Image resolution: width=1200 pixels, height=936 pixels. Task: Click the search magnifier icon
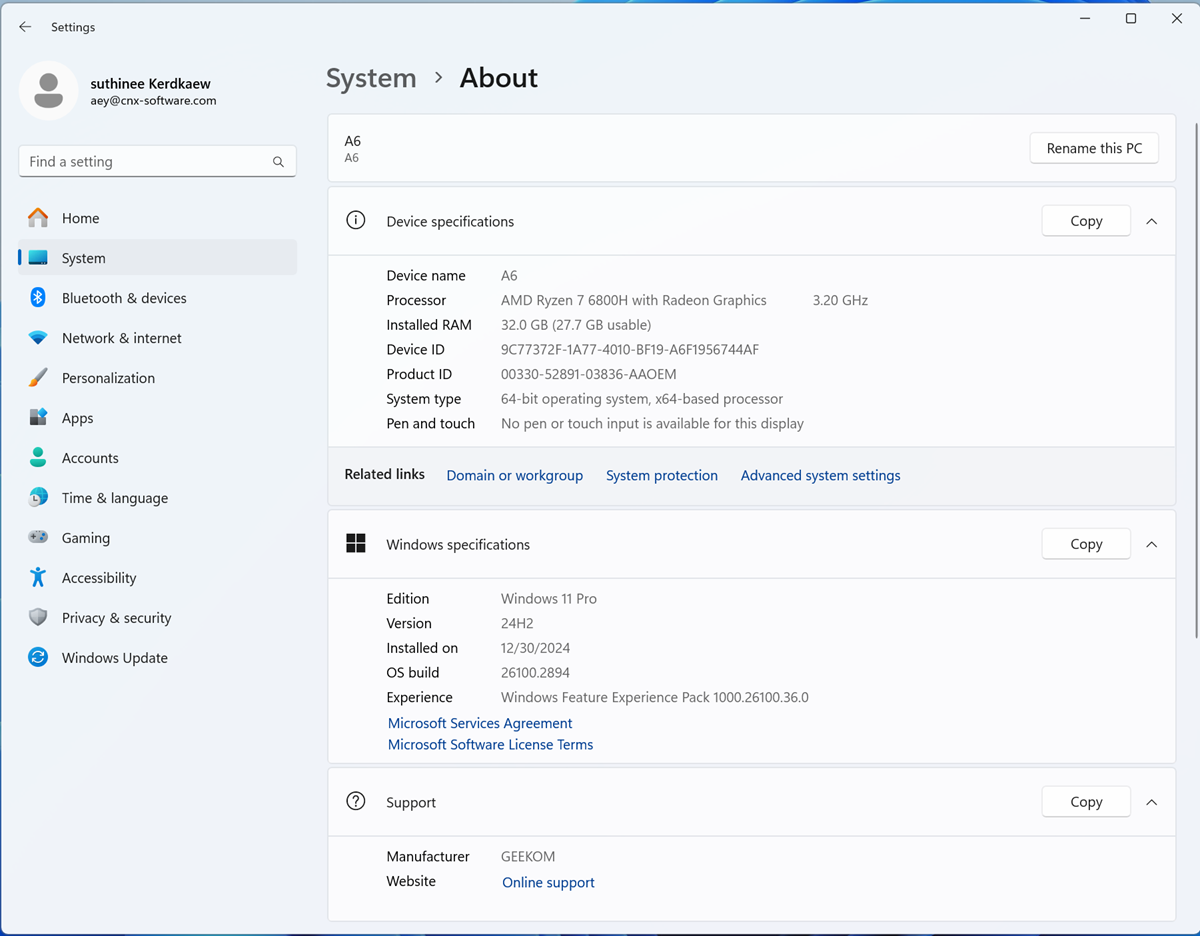pos(278,162)
